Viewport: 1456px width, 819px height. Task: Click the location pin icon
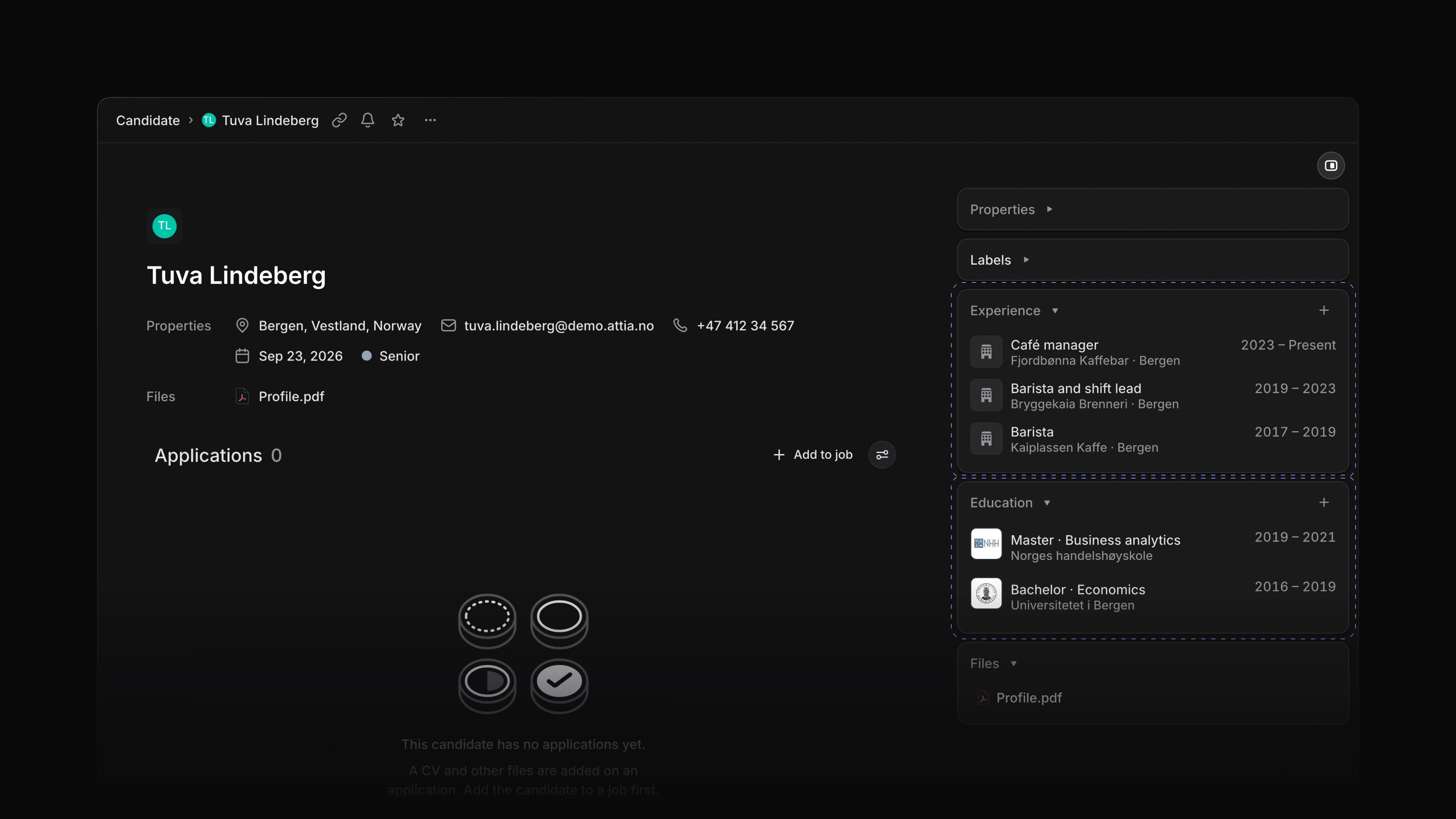click(242, 326)
